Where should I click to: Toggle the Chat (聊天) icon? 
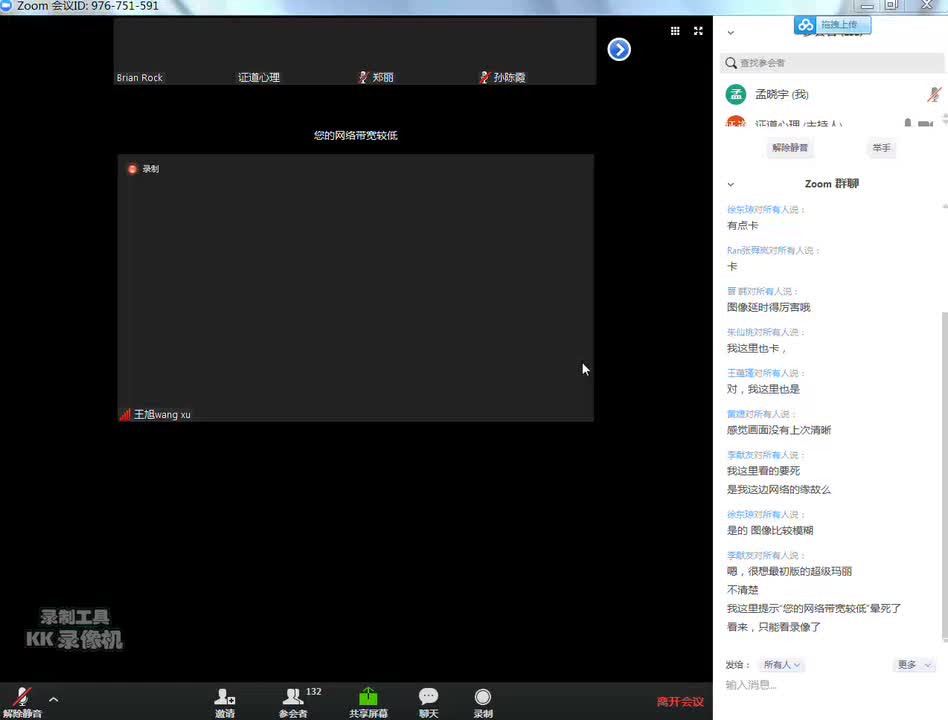point(428,703)
